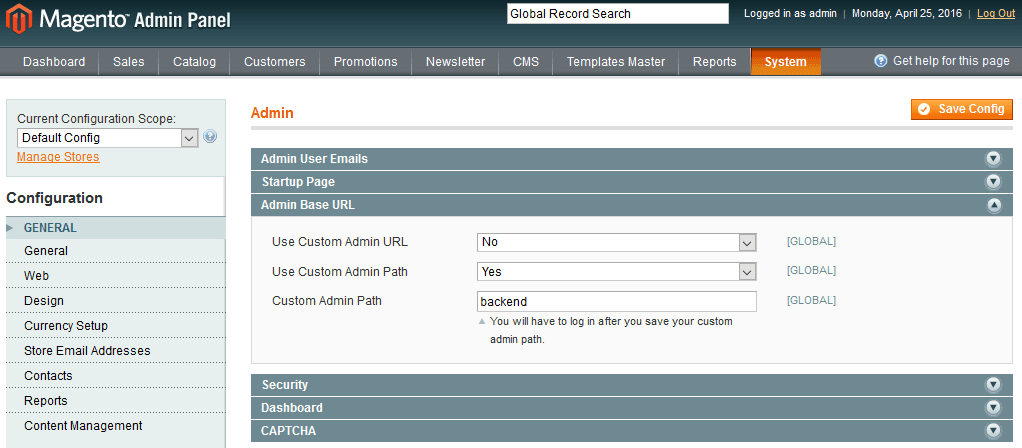The image size is (1022, 448).
Task: Click the Admin Base URL section header
Action: tap(632, 205)
